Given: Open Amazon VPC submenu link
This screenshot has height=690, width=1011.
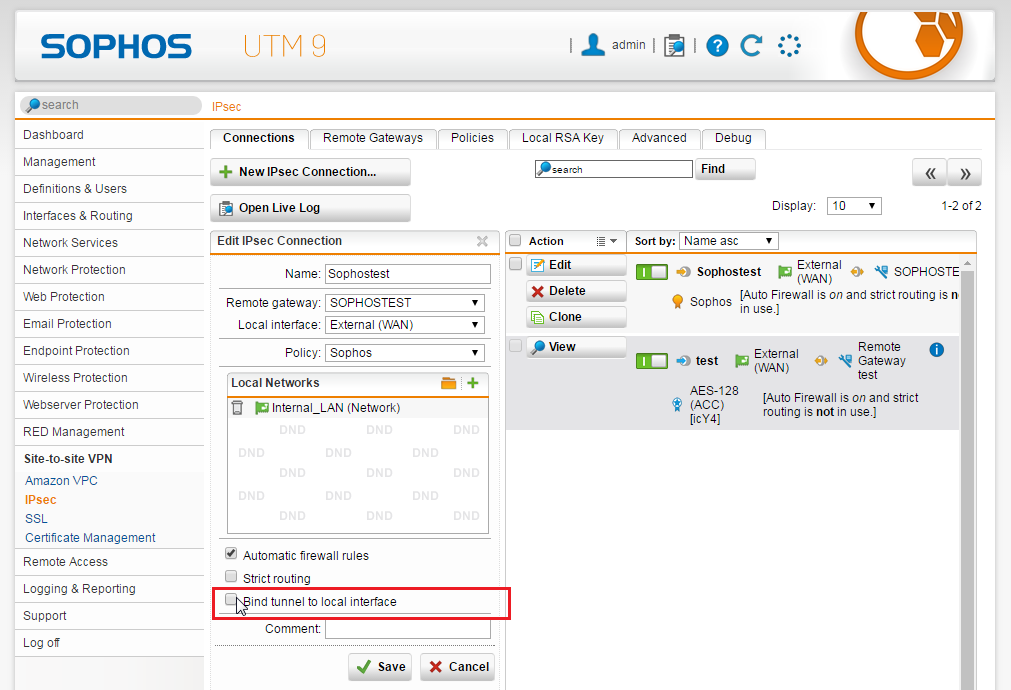Looking at the screenshot, I should pyautogui.click(x=61, y=481).
